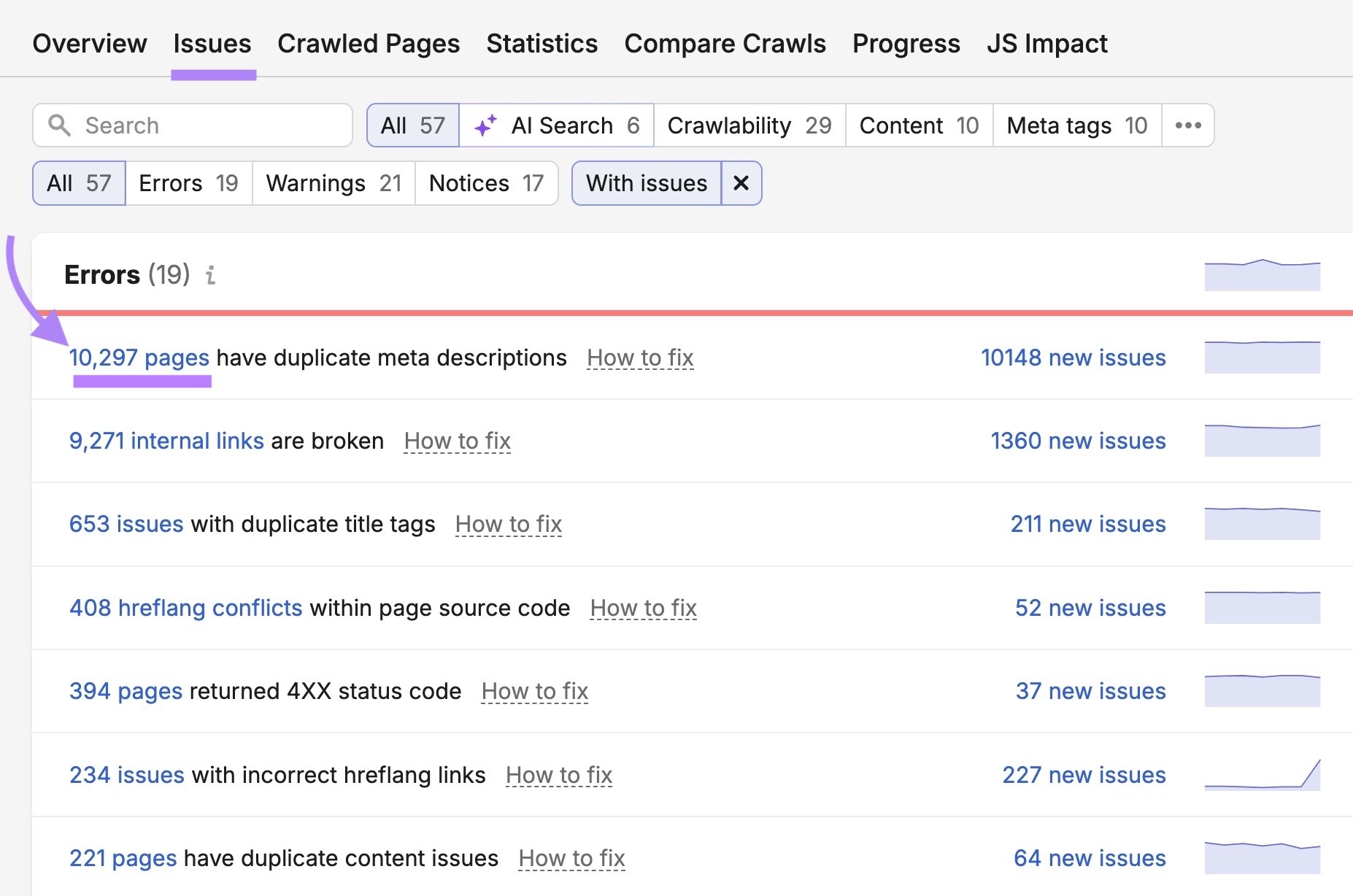Focus the Search input field
This screenshot has width=1353, height=896.
click(x=193, y=125)
